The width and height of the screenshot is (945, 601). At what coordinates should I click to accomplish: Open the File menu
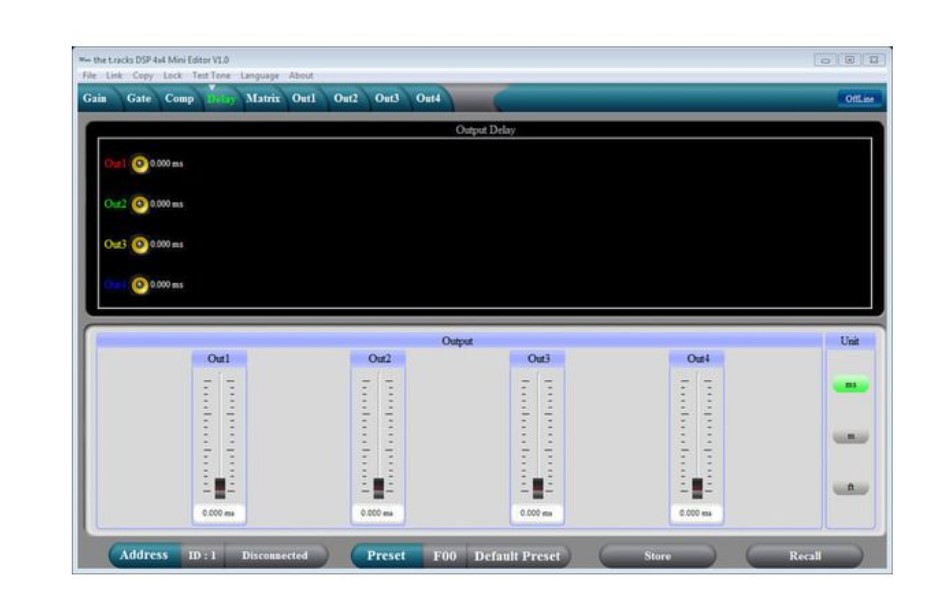(x=89, y=75)
